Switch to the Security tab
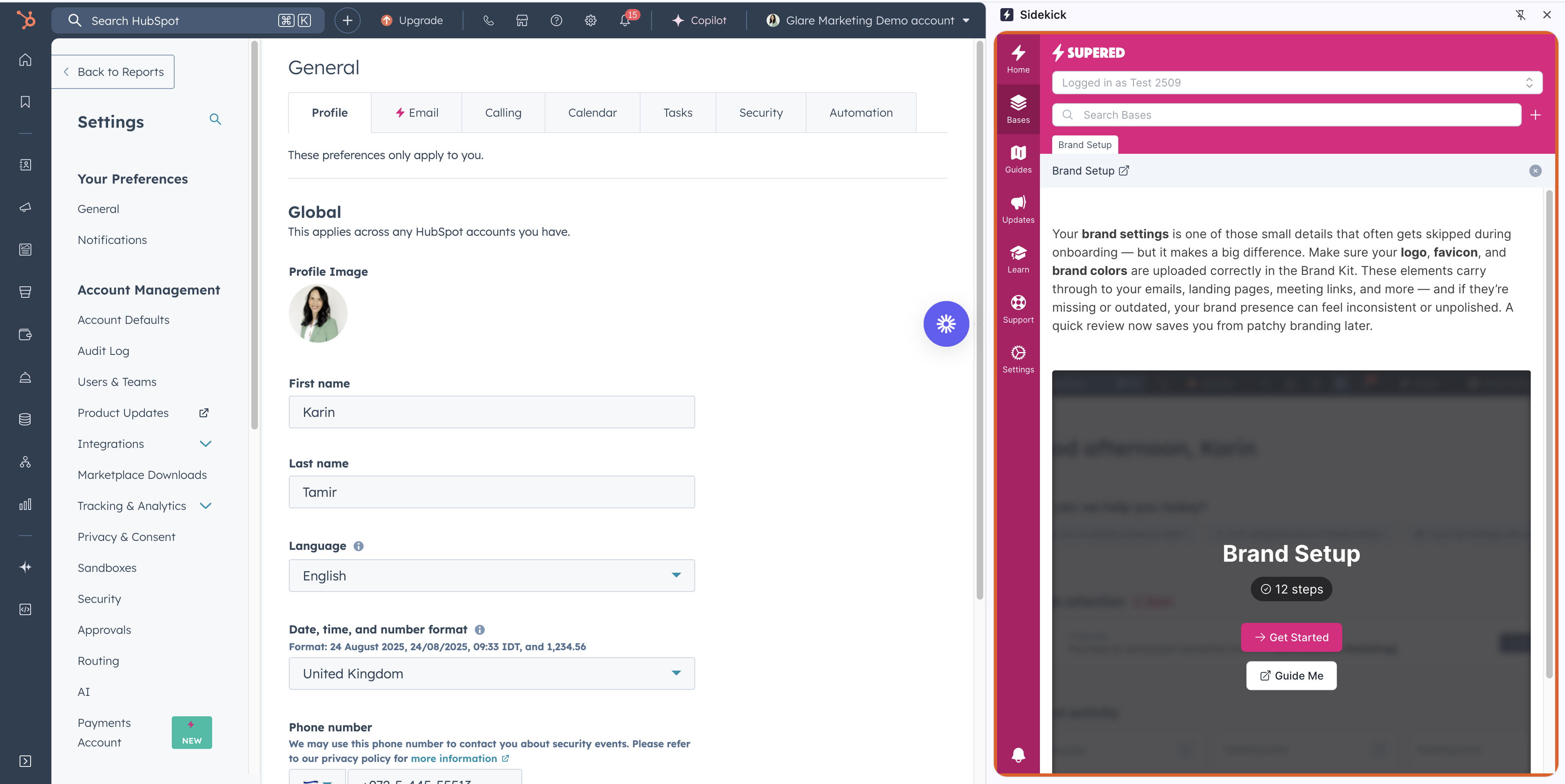Screen dimensions: 1565x784 click(x=760, y=112)
